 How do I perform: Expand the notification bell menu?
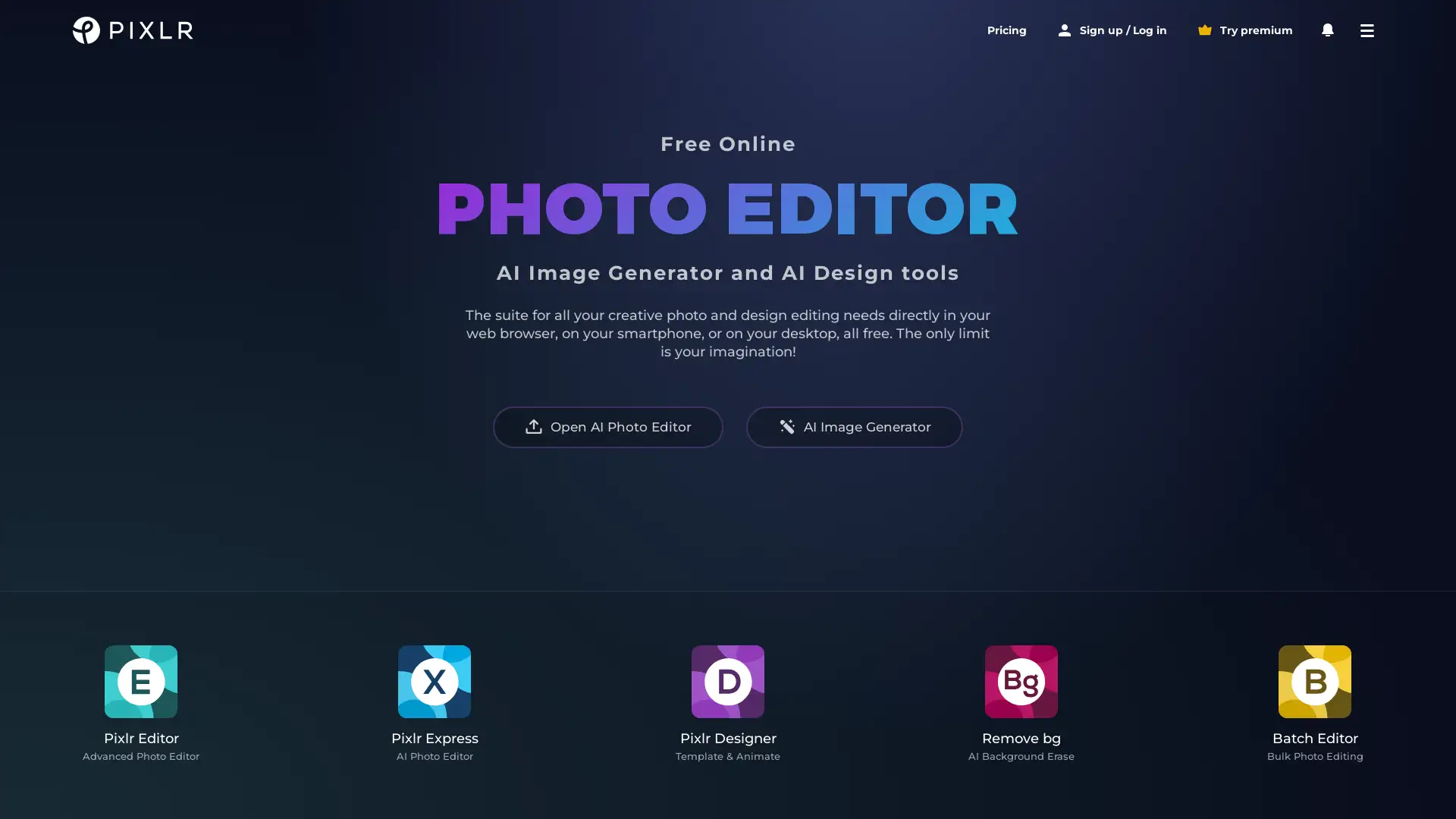(1328, 30)
